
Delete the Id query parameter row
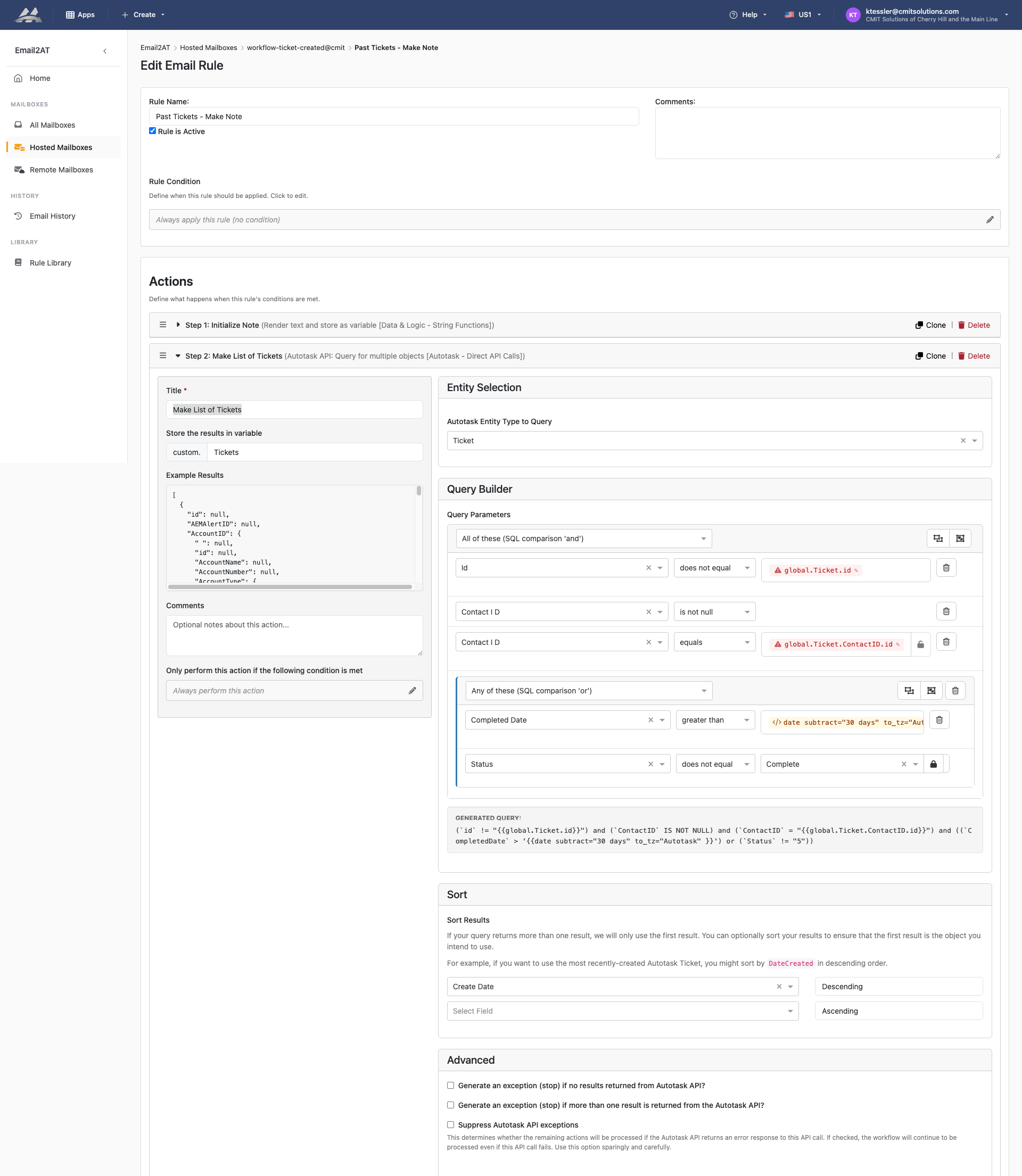pos(945,568)
